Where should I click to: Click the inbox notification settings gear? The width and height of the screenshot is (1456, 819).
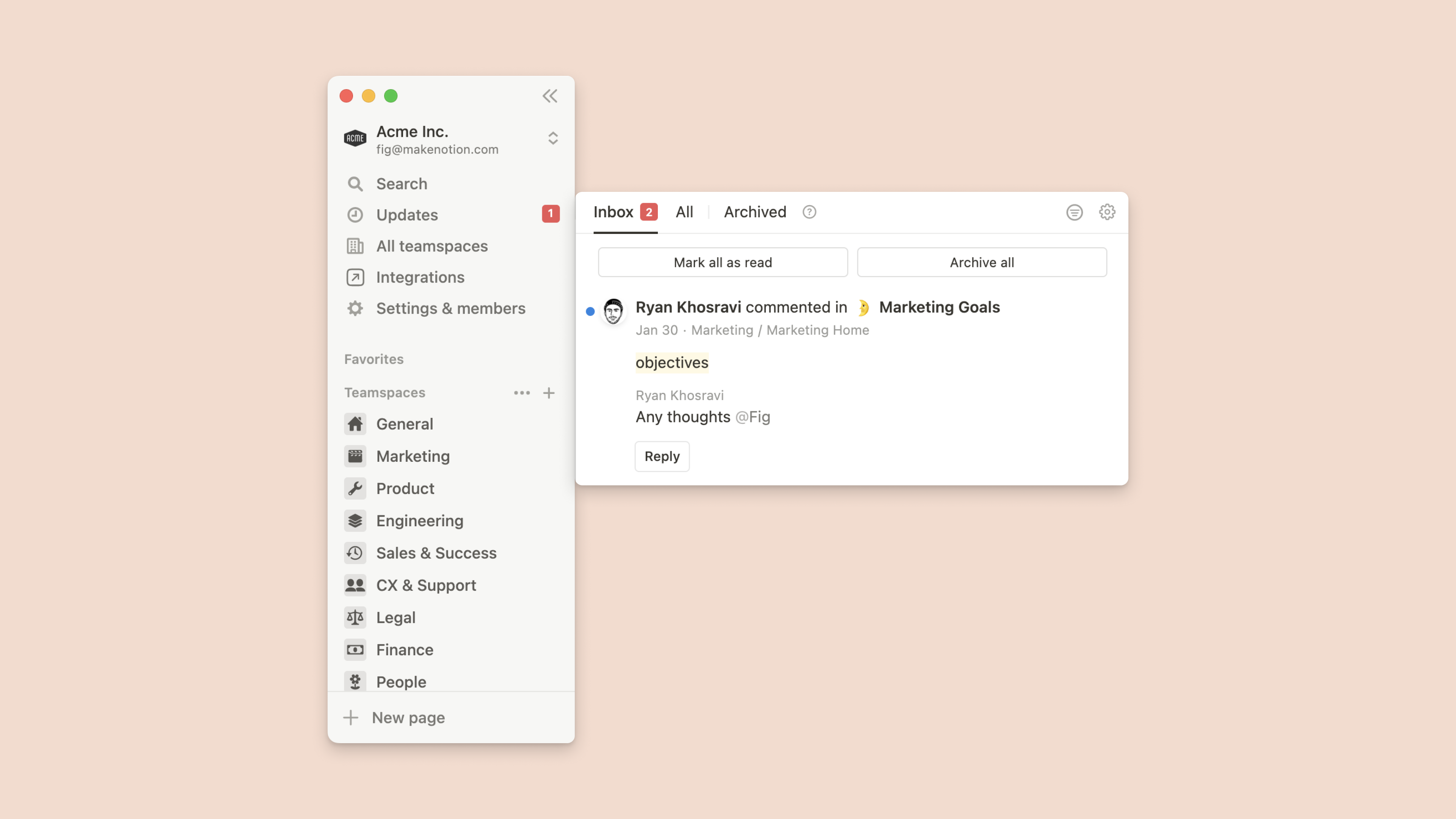coord(1107,212)
